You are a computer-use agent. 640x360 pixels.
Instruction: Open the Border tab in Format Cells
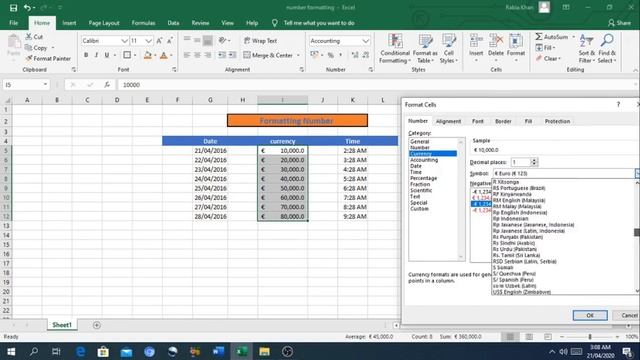point(503,121)
